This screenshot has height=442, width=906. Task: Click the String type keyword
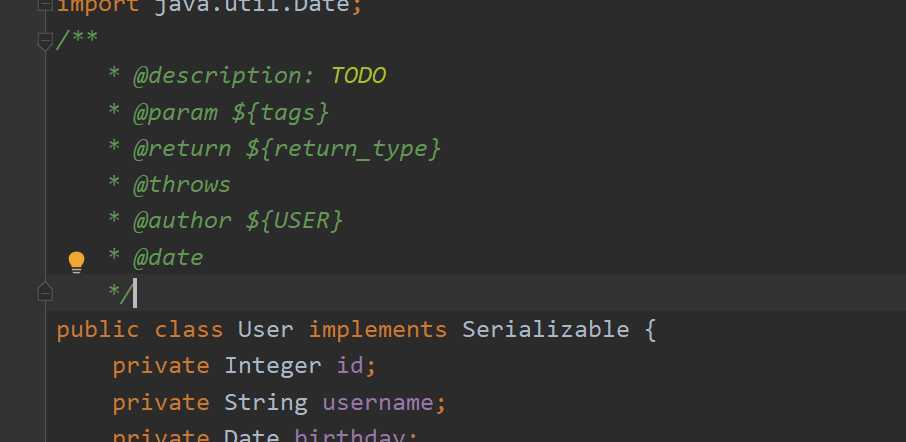coord(266,403)
